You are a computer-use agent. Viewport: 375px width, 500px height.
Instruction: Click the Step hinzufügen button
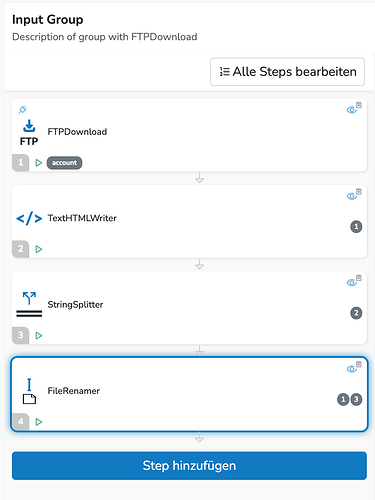coord(189,466)
